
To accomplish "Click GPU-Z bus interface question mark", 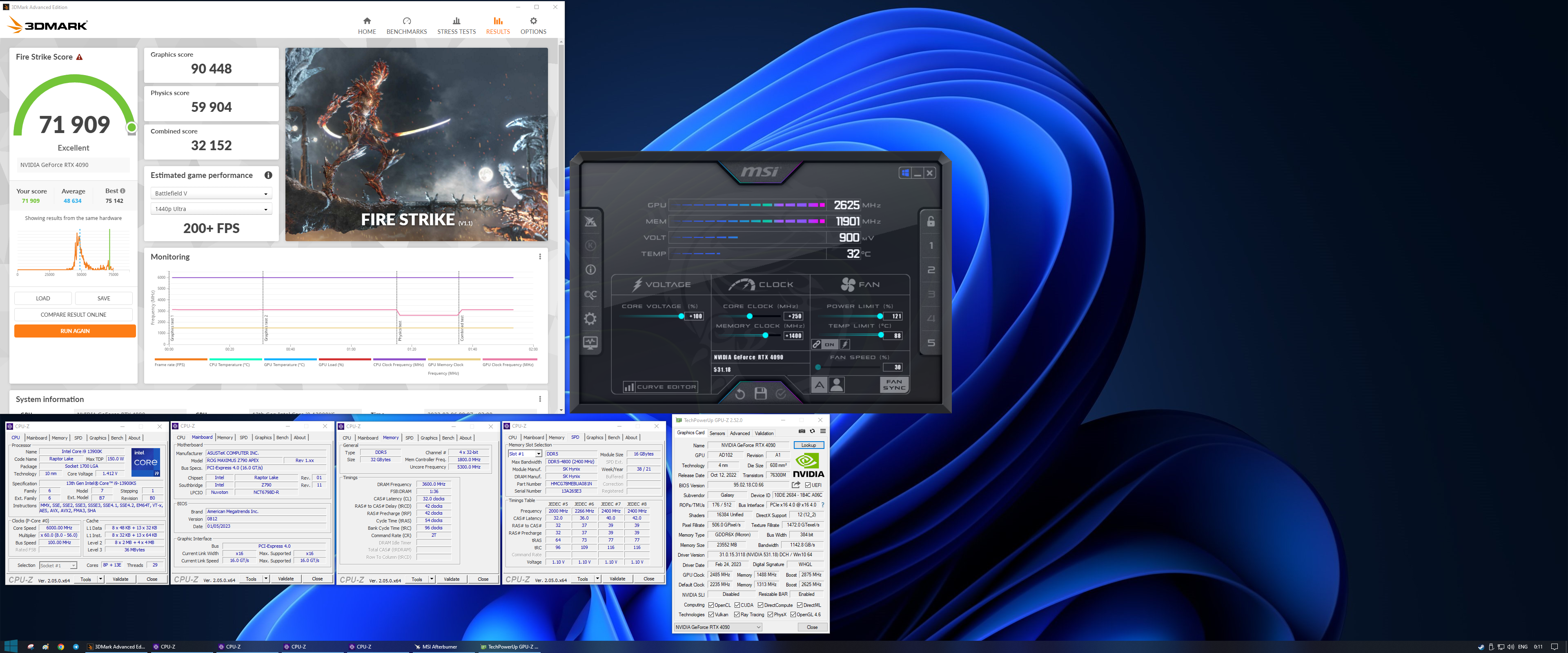I will pyautogui.click(x=822, y=505).
